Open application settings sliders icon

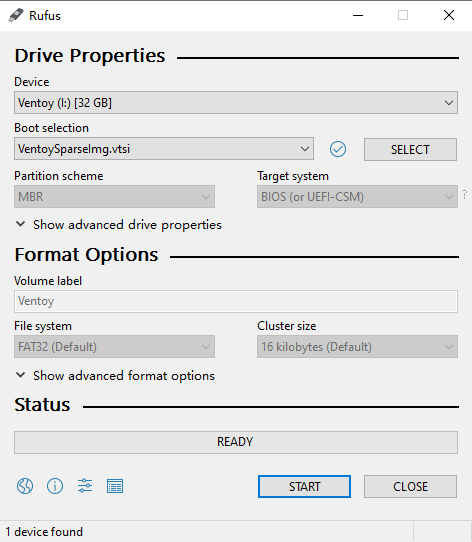coord(85,486)
